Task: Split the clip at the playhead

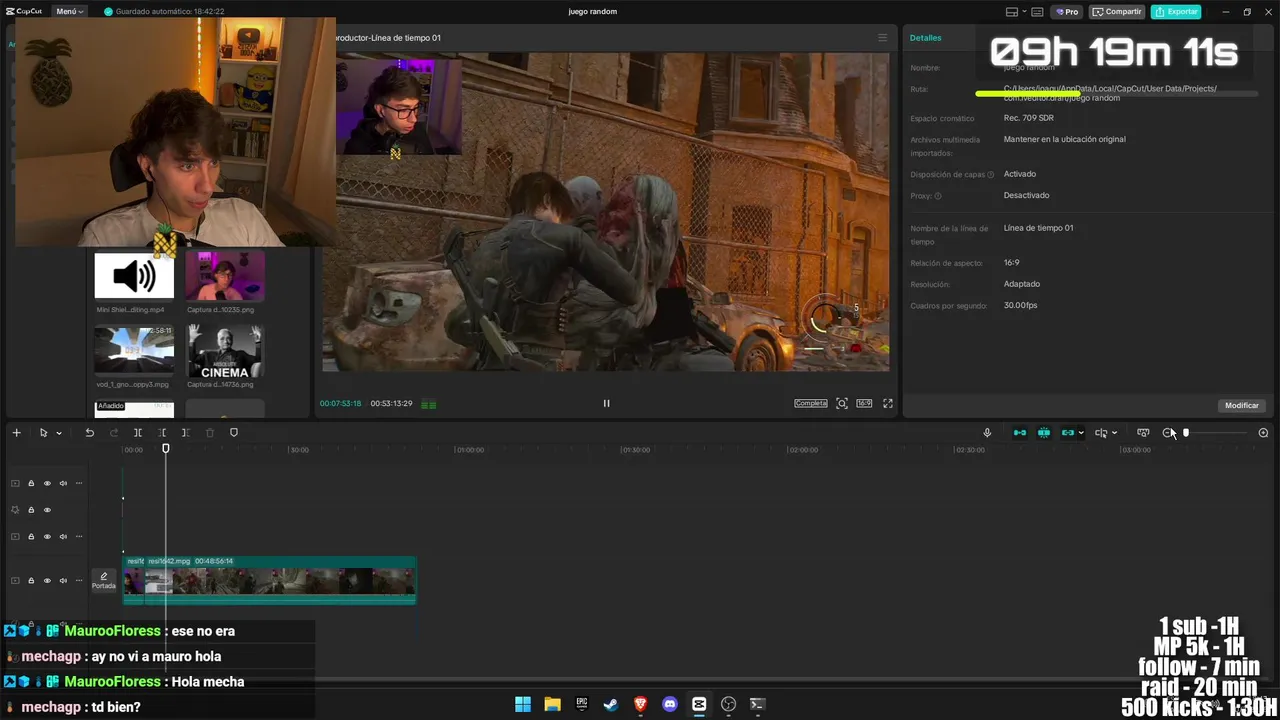Action: click(138, 433)
